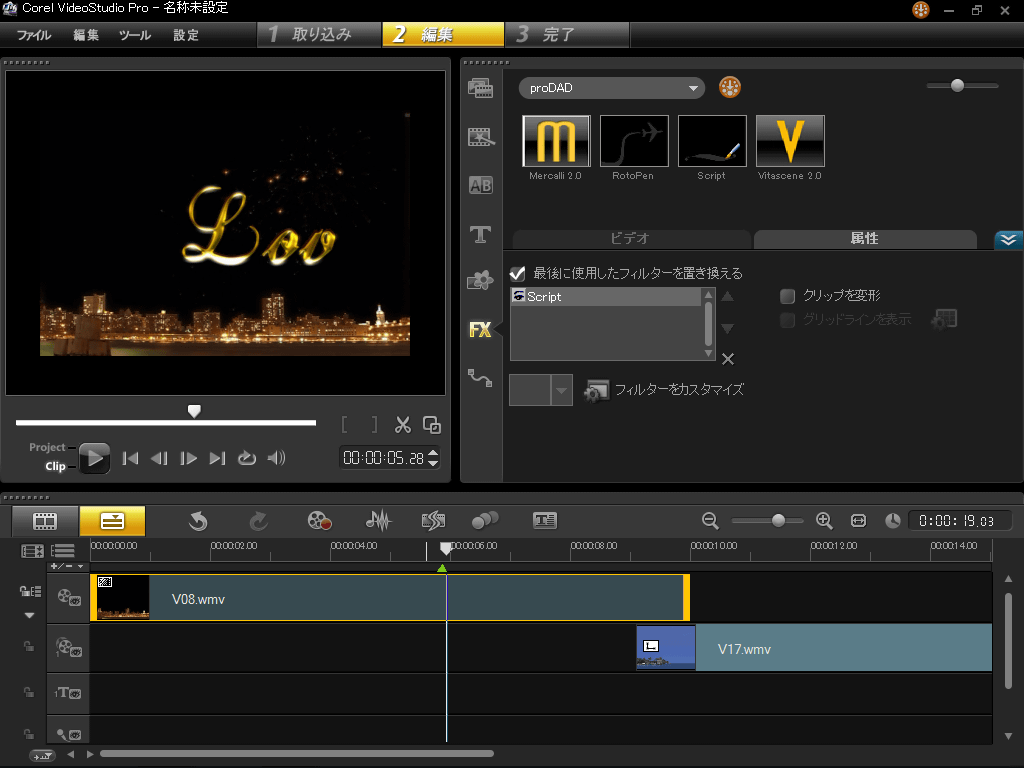Delete filter with the X button
The height and width of the screenshot is (768, 1024).
pyautogui.click(x=728, y=359)
